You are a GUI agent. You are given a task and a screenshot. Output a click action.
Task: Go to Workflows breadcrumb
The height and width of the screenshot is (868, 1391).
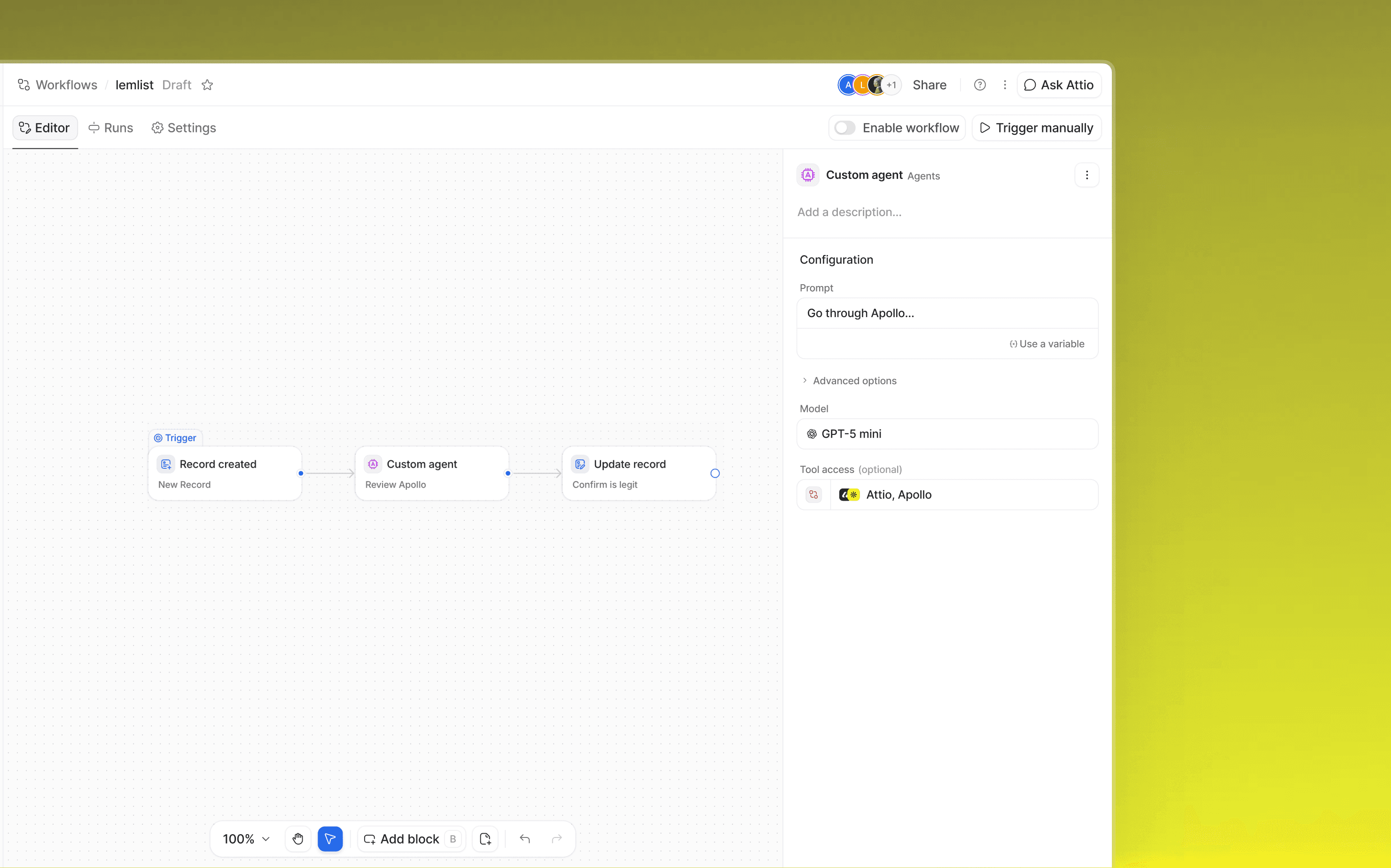point(67,85)
